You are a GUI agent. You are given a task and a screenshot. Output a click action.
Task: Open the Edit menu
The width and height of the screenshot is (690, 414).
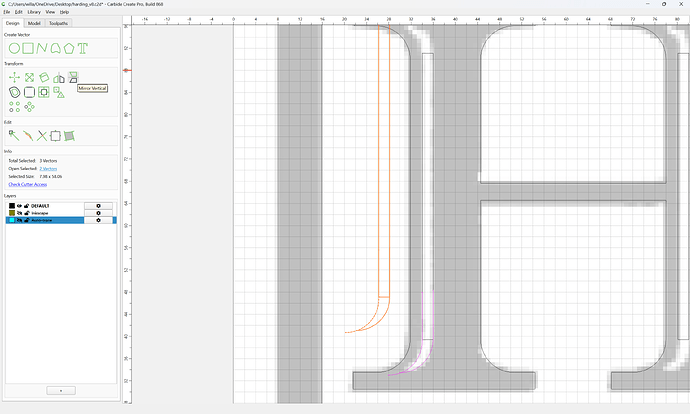click(x=18, y=12)
